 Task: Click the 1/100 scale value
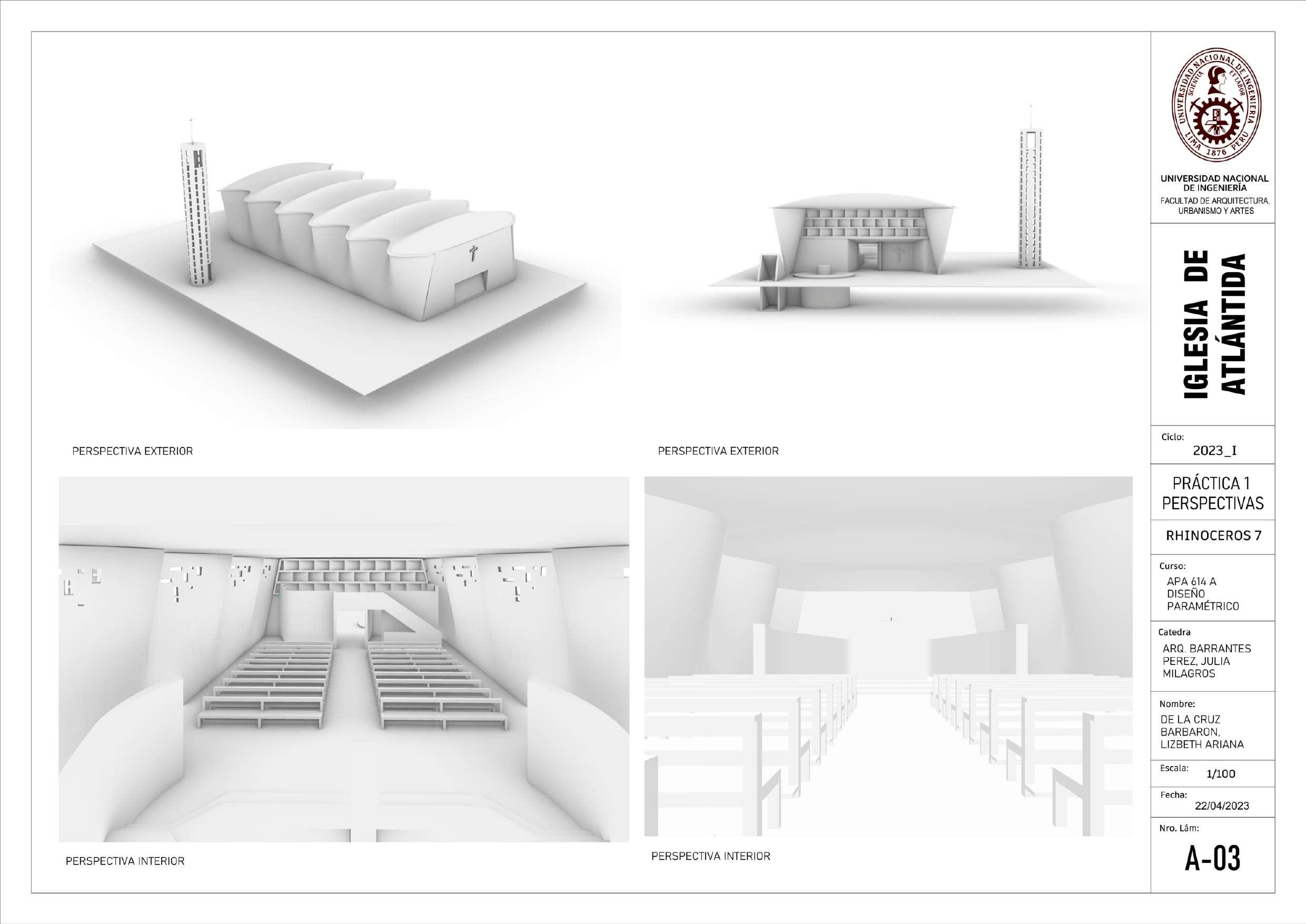pos(1221,774)
